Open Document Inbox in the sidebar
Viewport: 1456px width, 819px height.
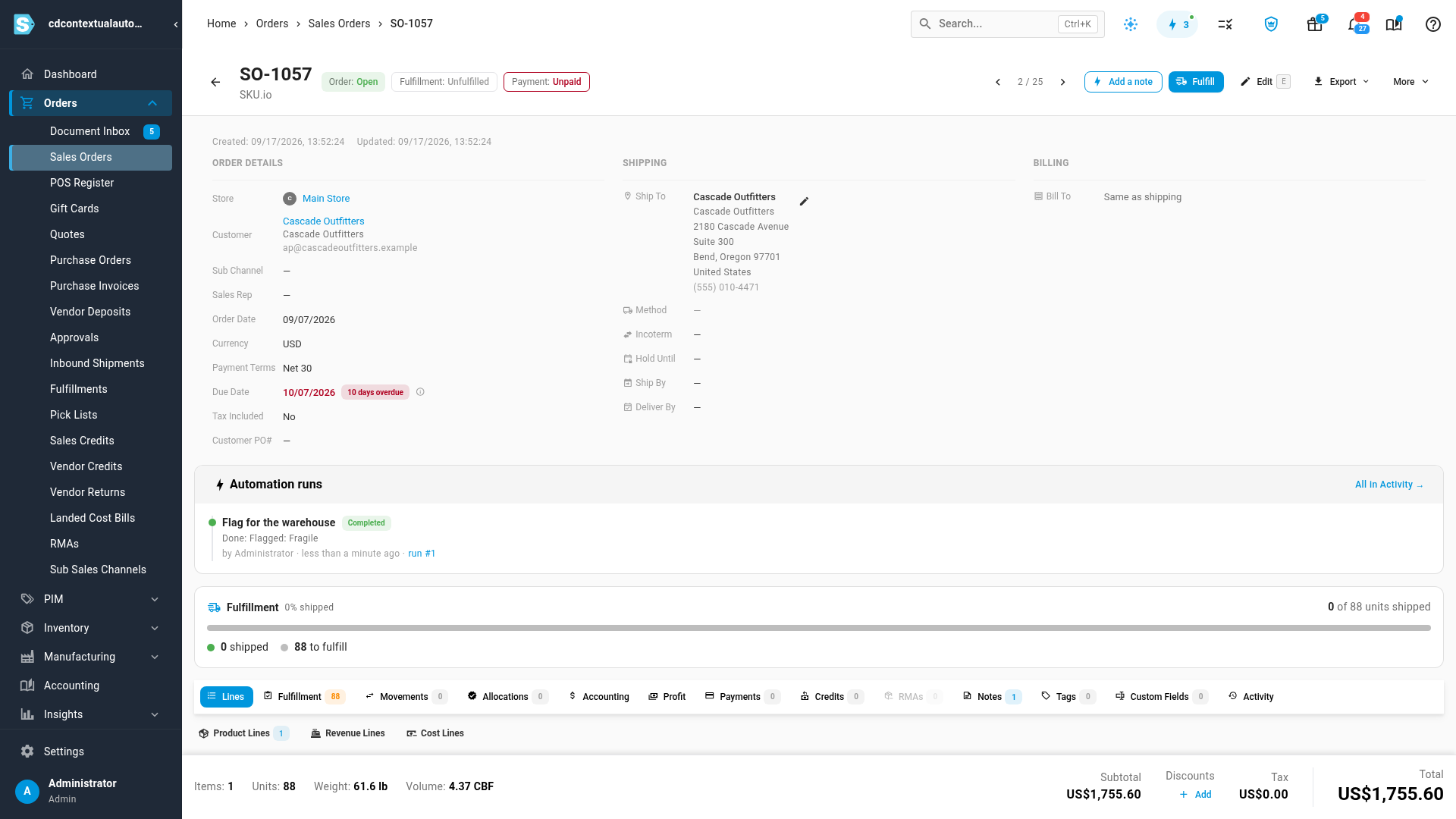pos(91,131)
